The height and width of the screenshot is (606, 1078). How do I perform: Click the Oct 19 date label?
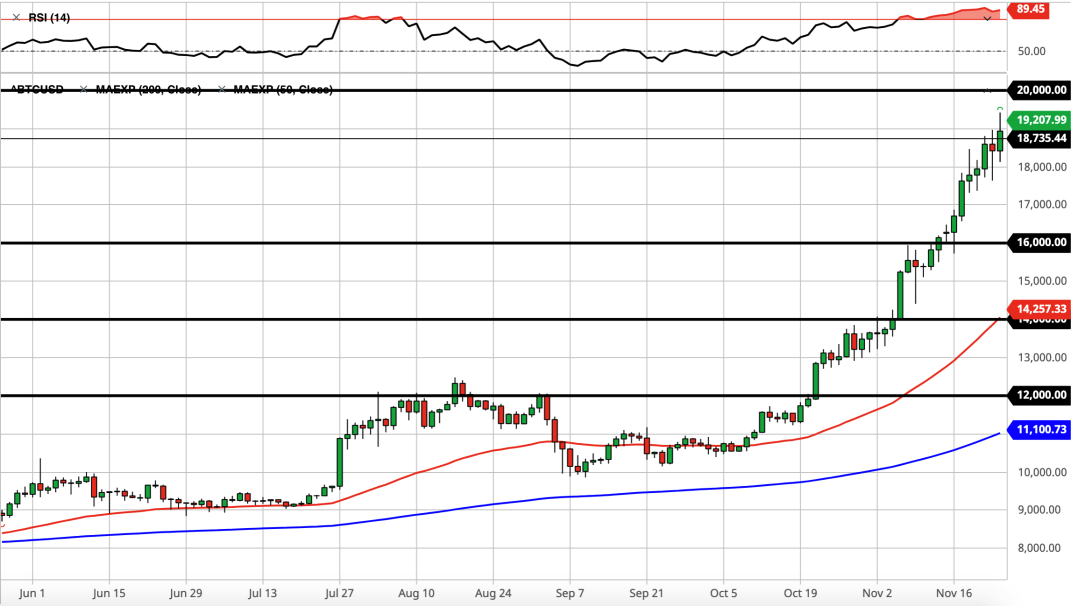[800, 593]
